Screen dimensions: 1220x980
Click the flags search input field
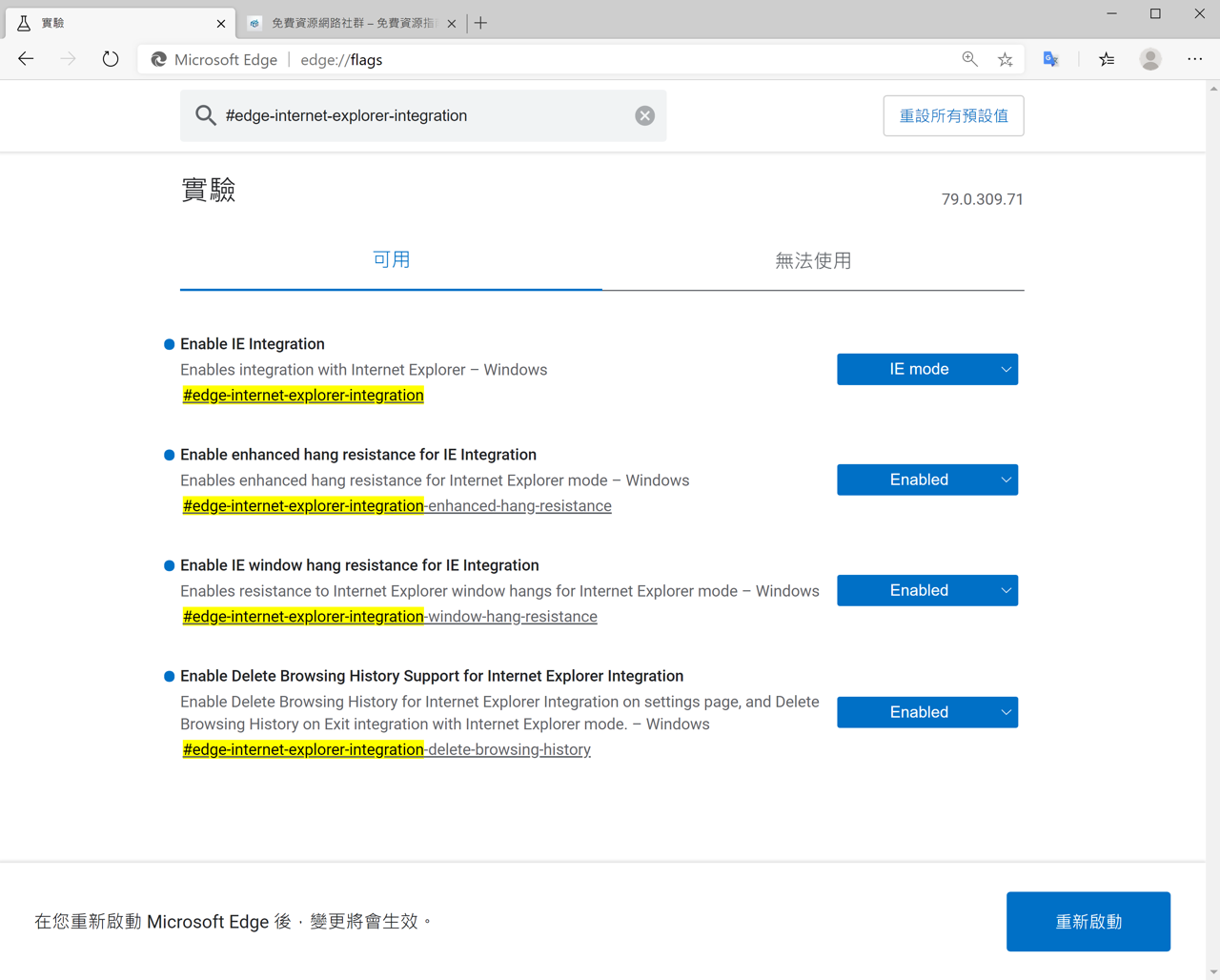tap(424, 115)
